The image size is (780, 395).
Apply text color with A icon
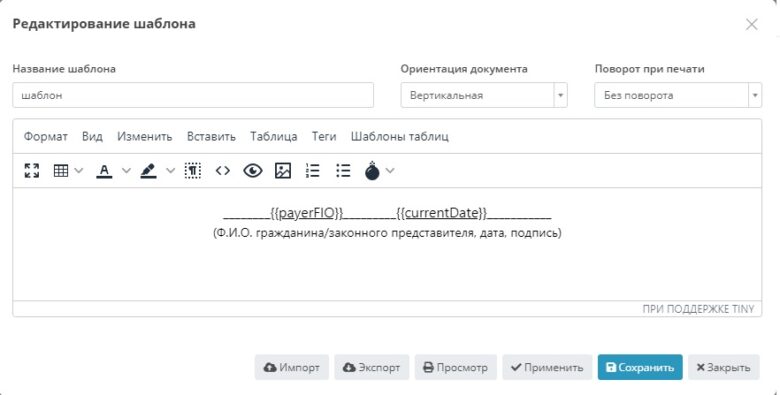104,171
